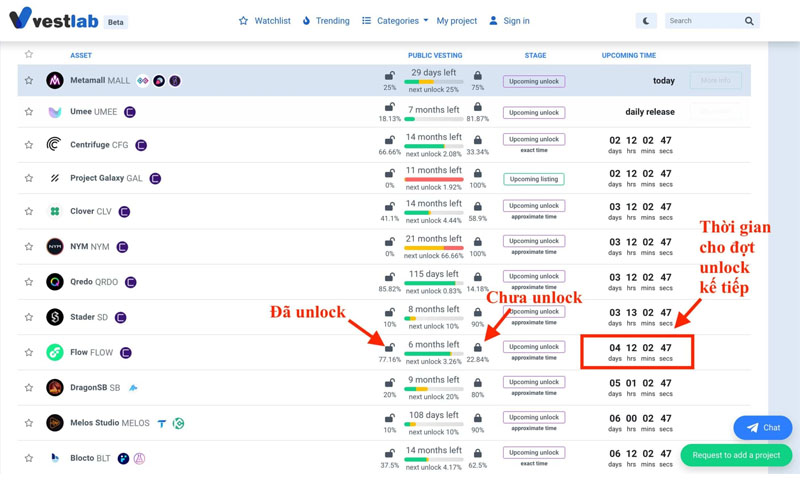This screenshot has width=800, height=480.
Task: Click "today" in the Metamall row
Action: [663, 81]
